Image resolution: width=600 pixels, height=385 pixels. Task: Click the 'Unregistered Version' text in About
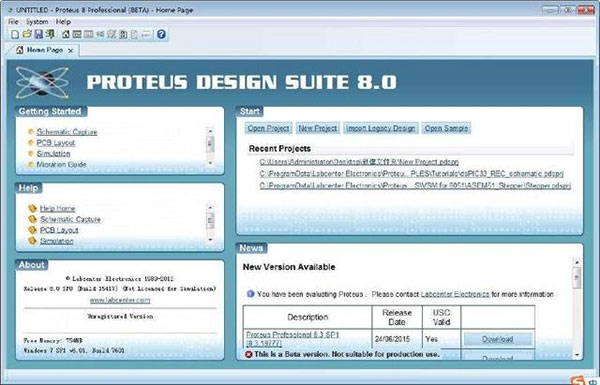click(120, 316)
